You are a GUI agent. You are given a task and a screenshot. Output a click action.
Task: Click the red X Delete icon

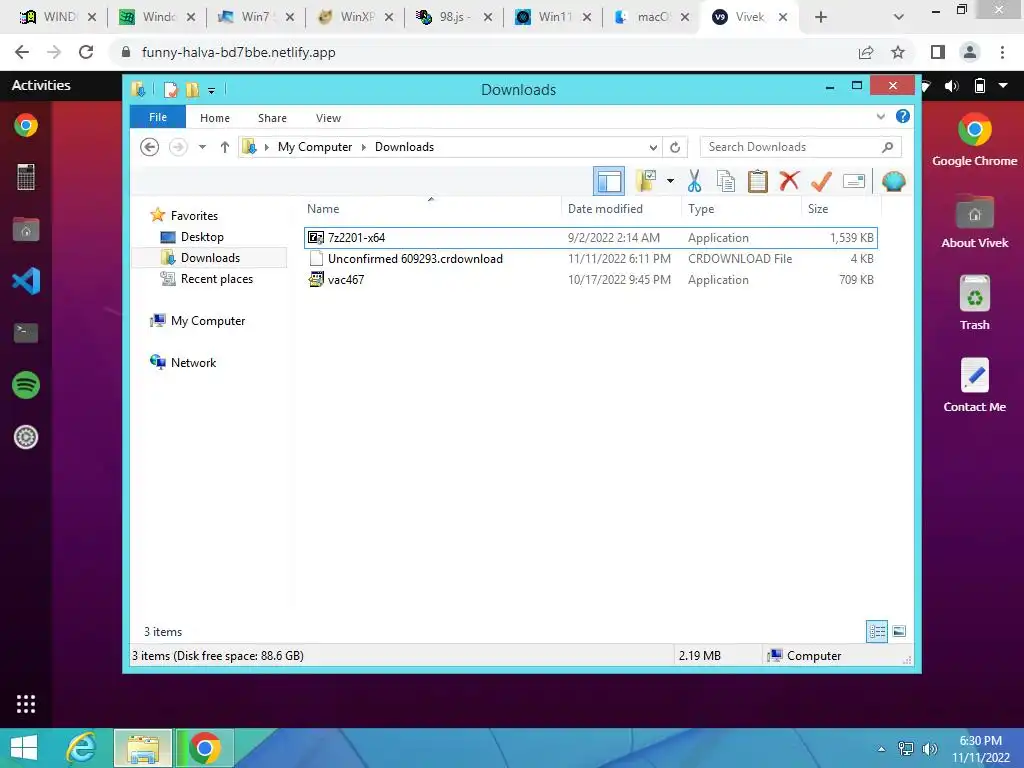point(789,180)
